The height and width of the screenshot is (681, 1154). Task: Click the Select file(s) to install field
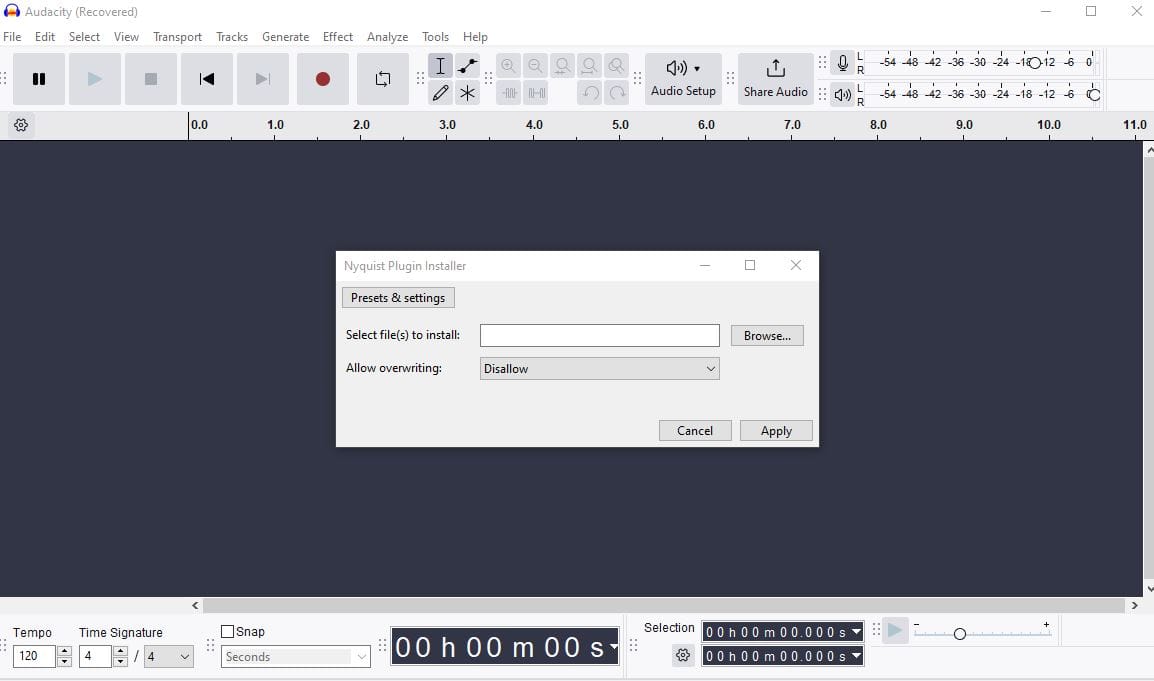(x=600, y=335)
